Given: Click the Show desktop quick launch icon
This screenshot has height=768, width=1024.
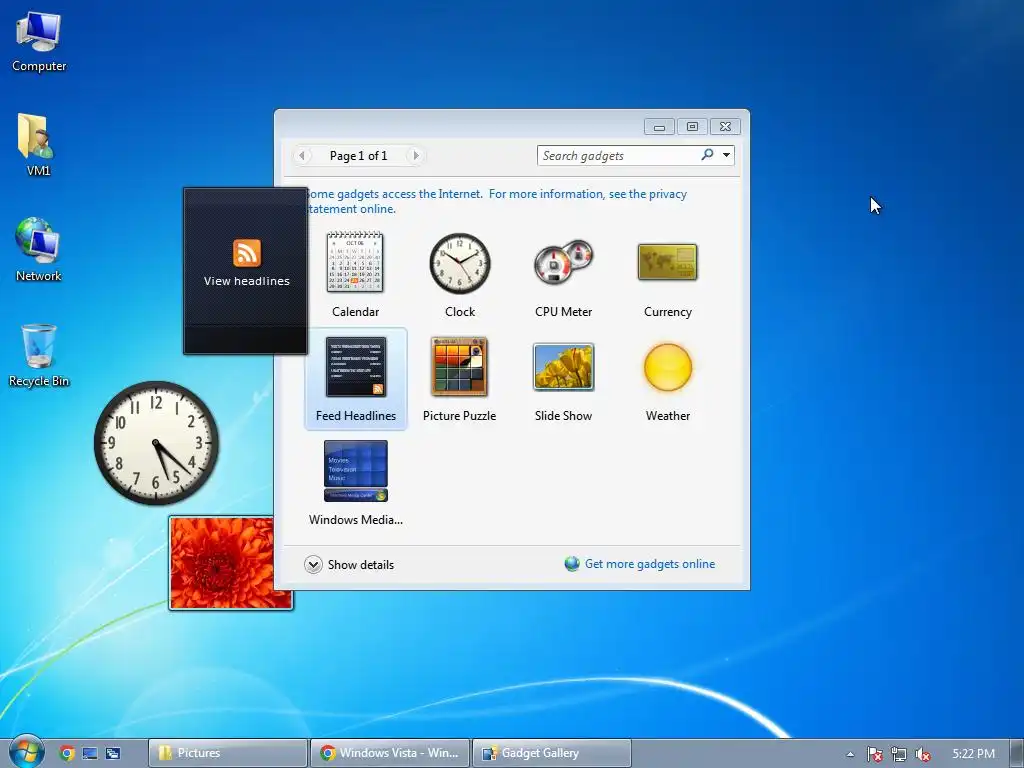Looking at the screenshot, I should click(x=90, y=753).
